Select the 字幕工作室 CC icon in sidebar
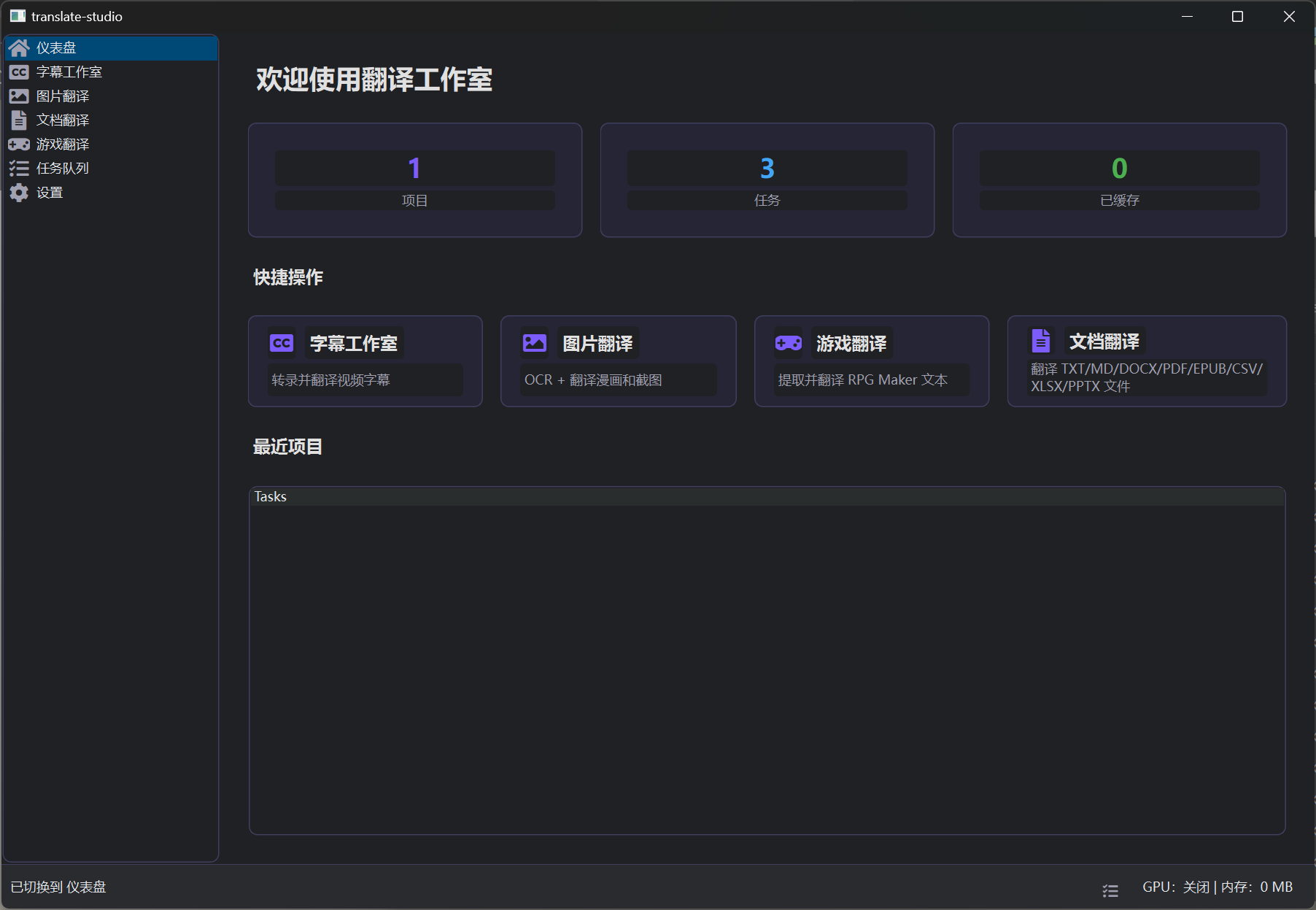Image resolution: width=1316 pixels, height=910 pixels. (19, 72)
